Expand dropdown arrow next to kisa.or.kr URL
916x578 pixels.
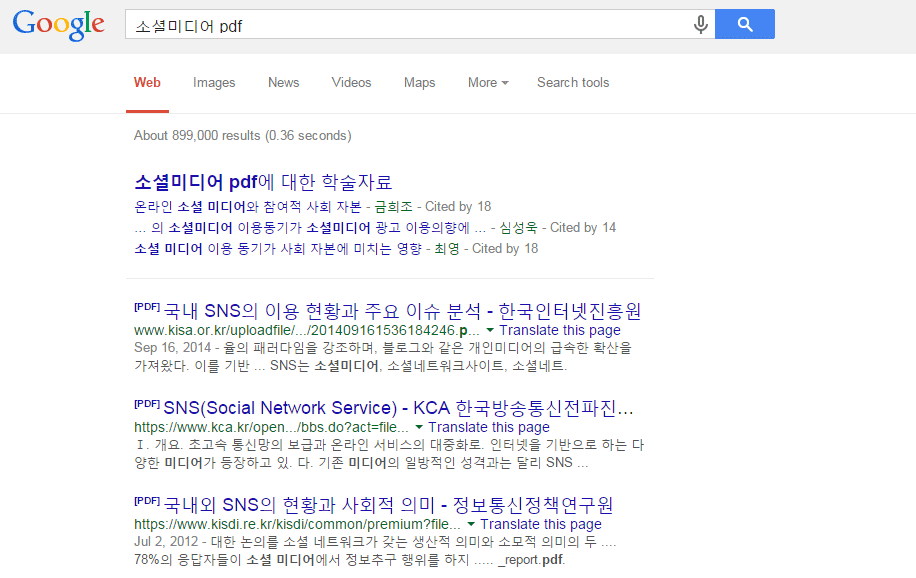pyautogui.click(x=490, y=330)
